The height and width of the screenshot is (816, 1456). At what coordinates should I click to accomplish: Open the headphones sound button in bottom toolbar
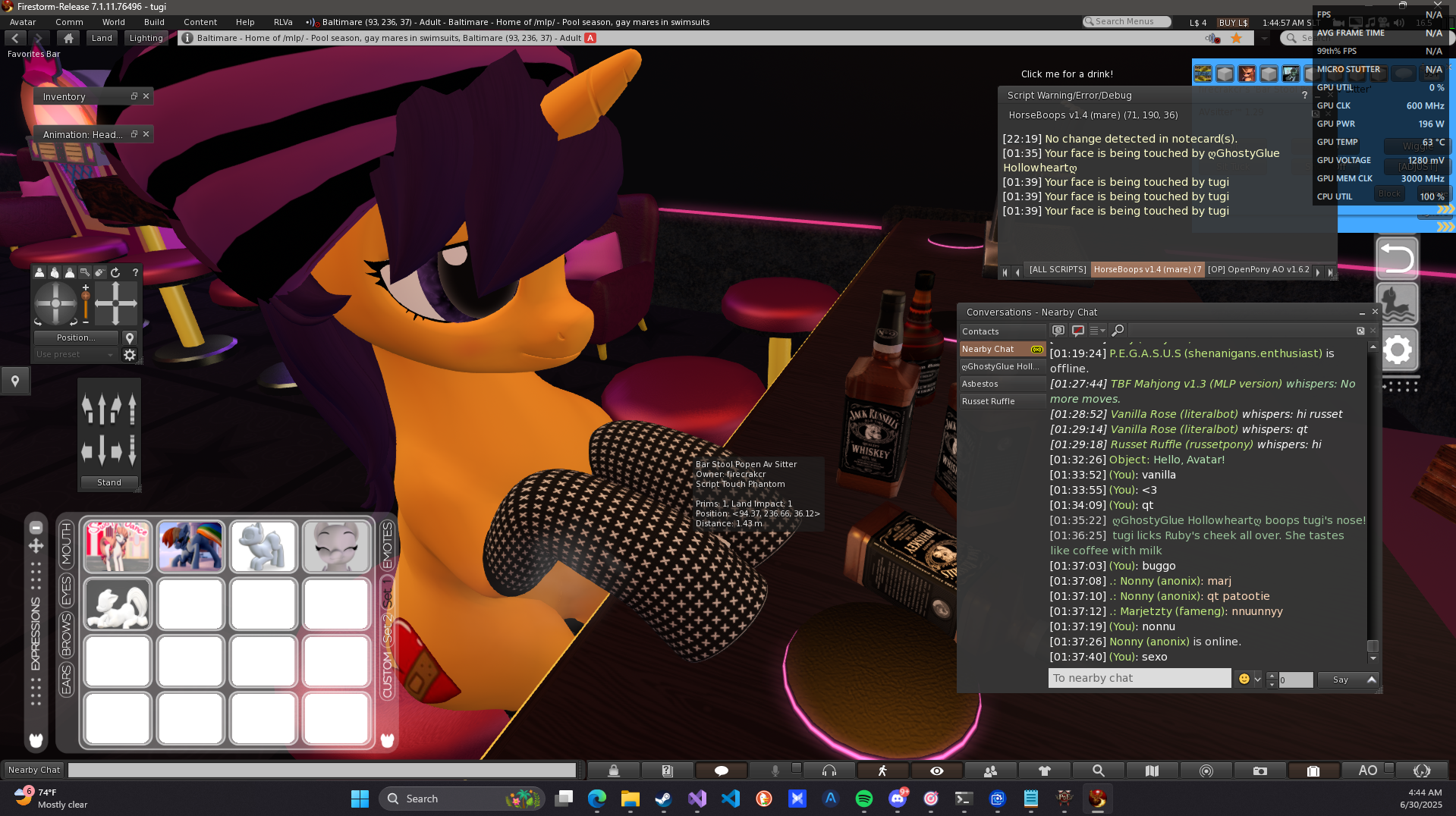click(x=829, y=770)
